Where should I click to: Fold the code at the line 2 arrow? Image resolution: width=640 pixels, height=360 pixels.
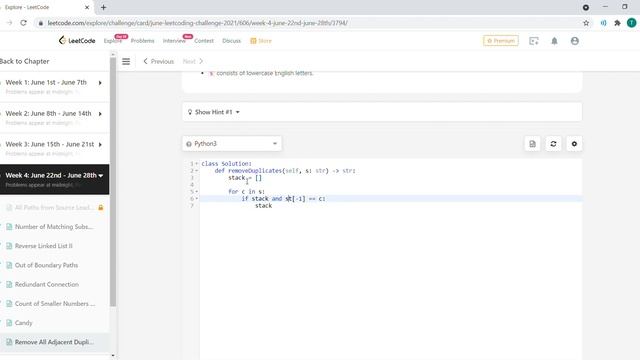click(x=196, y=171)
